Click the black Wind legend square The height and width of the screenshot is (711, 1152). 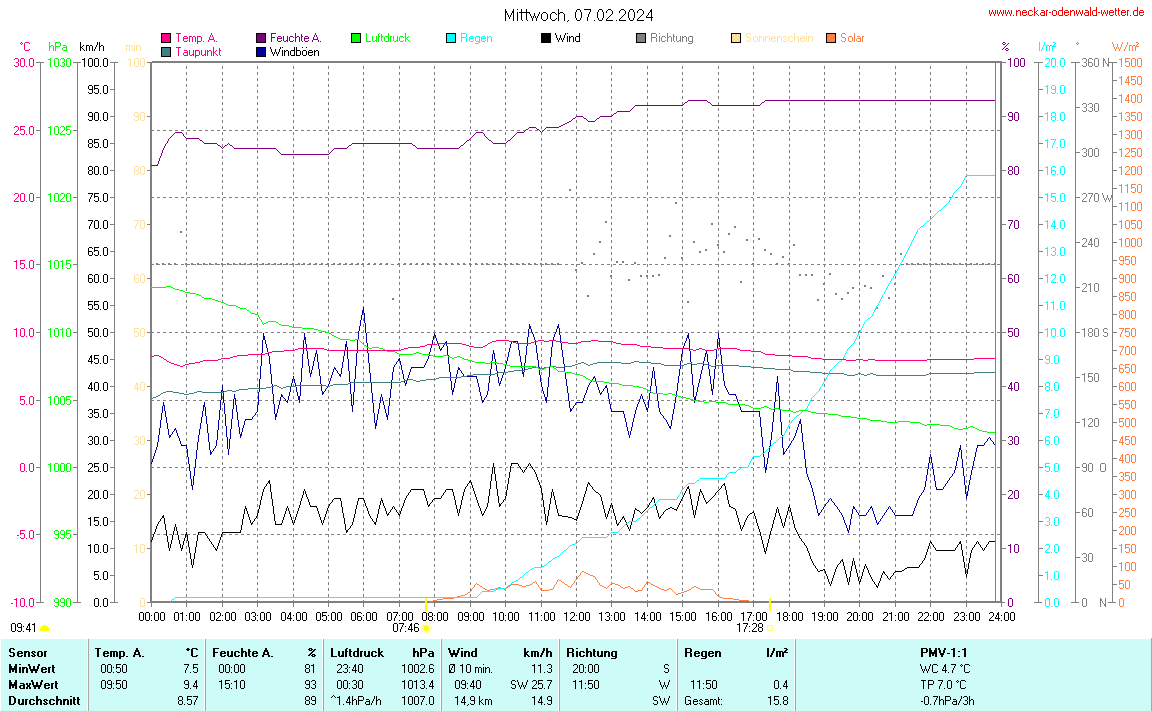(546, 38)
